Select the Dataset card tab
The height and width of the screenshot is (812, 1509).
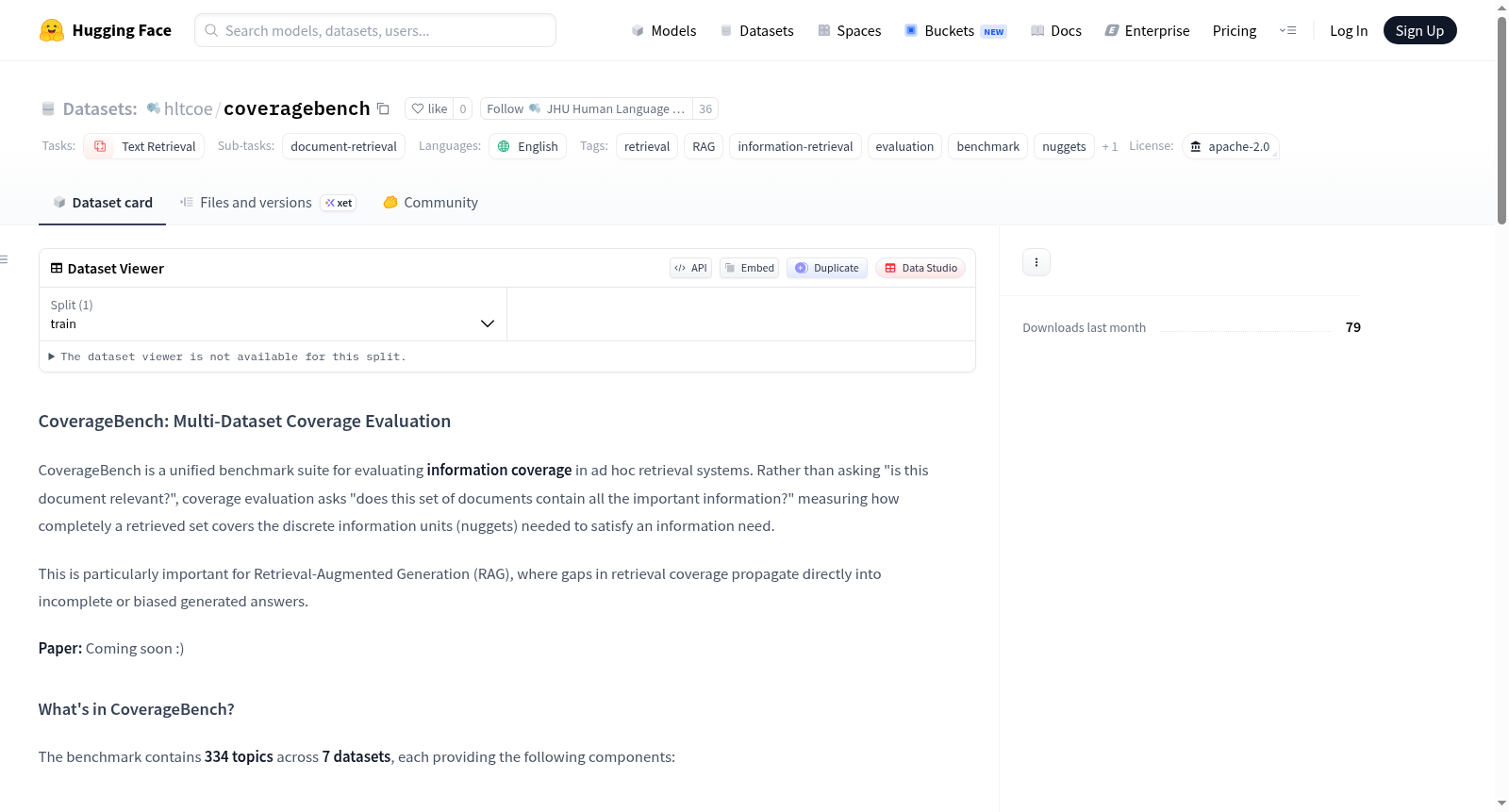click(102, 203)
